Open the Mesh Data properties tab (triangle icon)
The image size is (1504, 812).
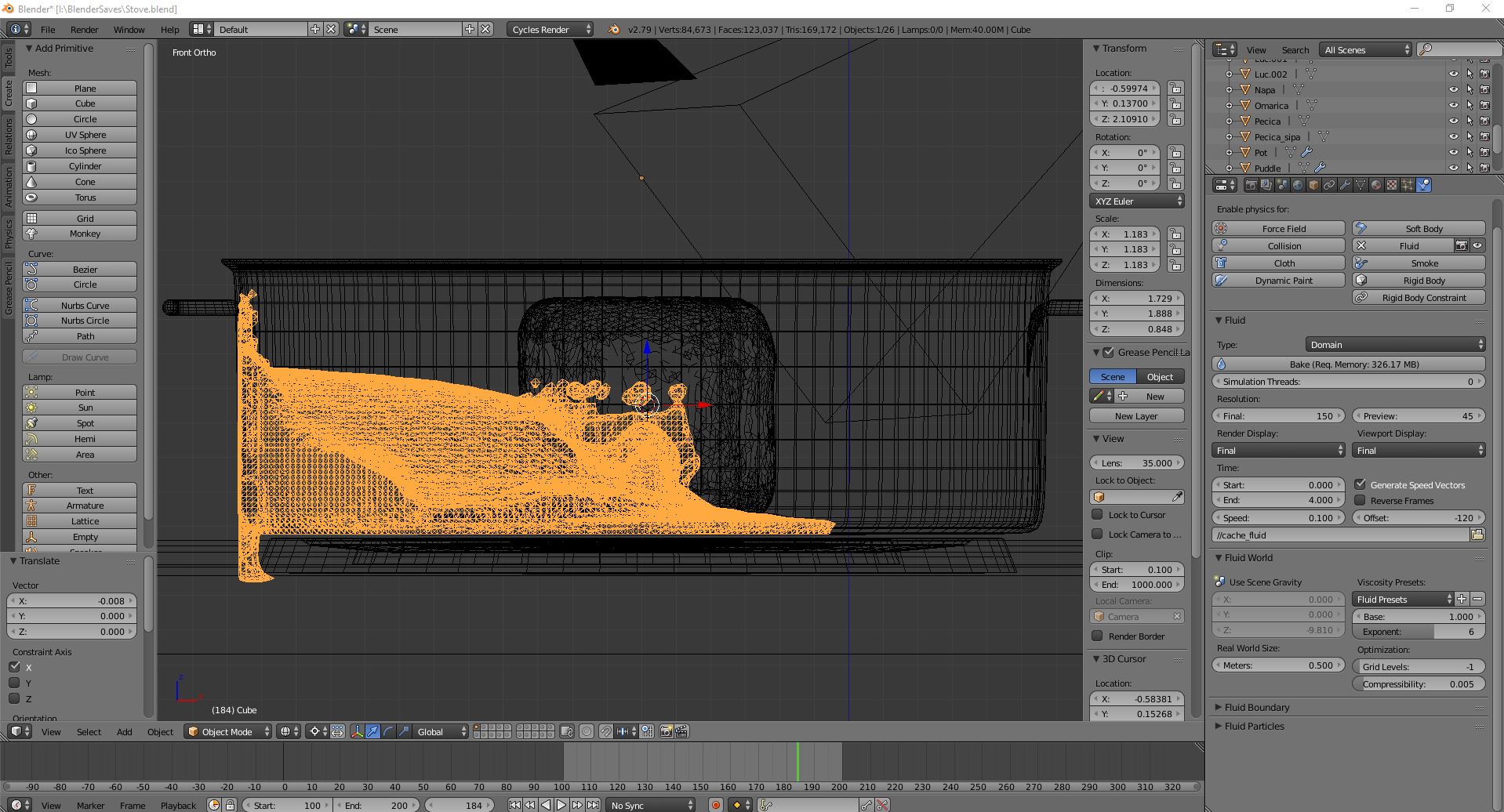pos(1361,185)
